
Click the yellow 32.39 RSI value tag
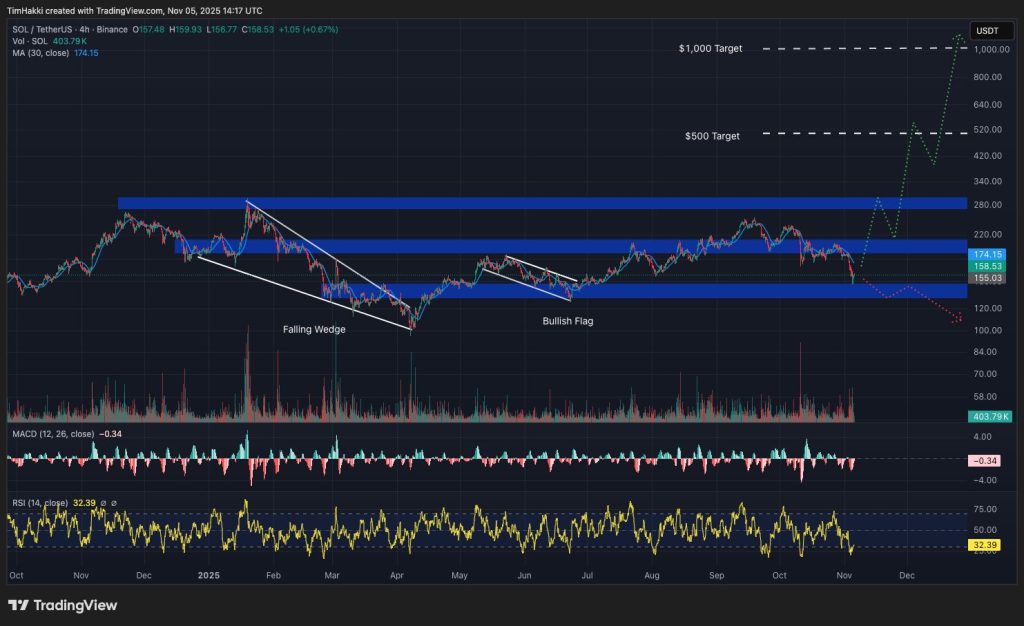(984, 545)
